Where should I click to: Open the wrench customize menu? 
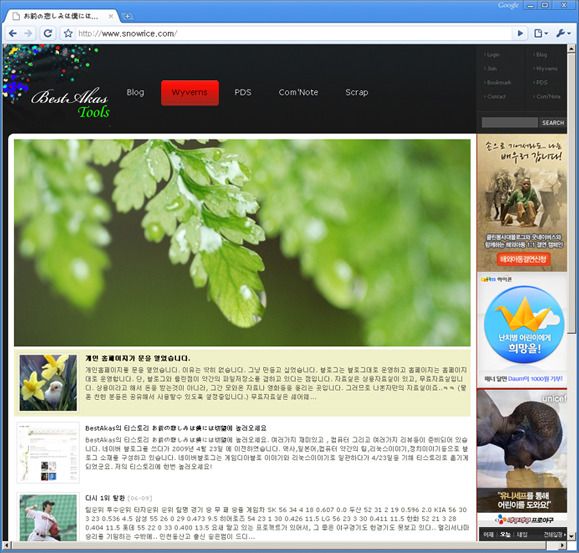pyautogui.click(x=563, y=34)
